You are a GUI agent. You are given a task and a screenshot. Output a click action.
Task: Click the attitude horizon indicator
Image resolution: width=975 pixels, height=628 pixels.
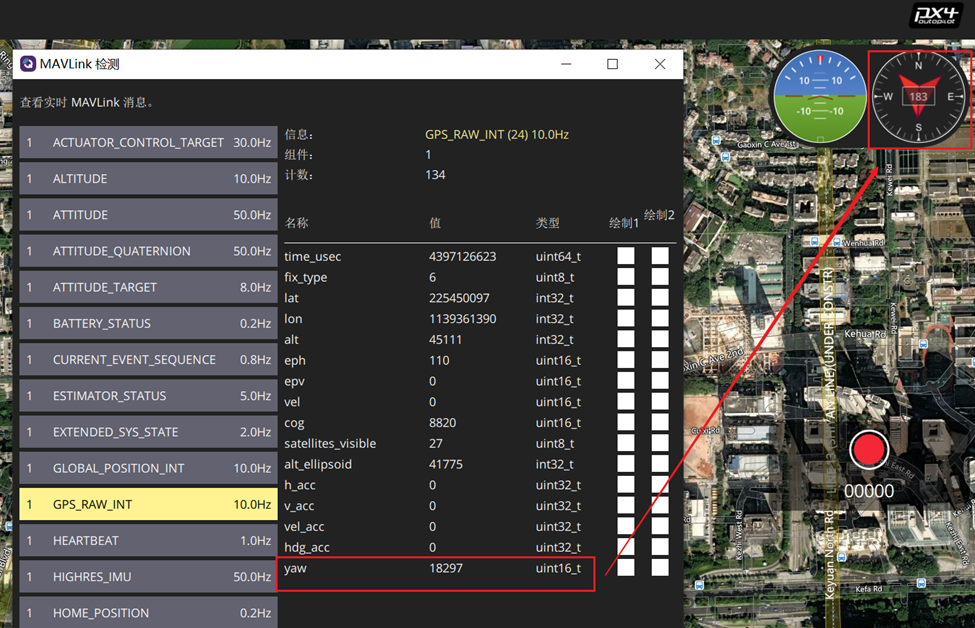(820, 97)
